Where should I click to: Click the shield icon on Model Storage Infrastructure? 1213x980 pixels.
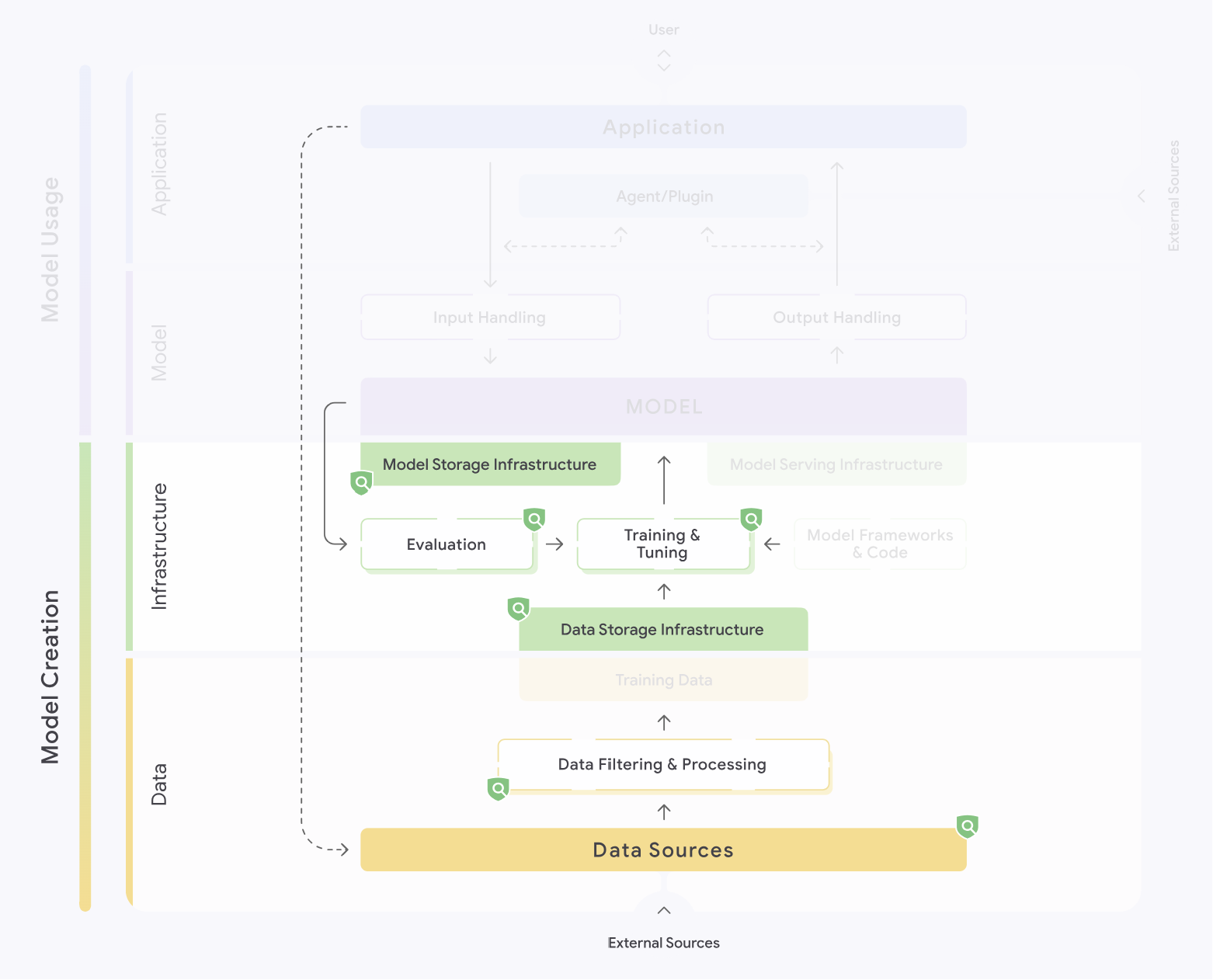(362, 483)
